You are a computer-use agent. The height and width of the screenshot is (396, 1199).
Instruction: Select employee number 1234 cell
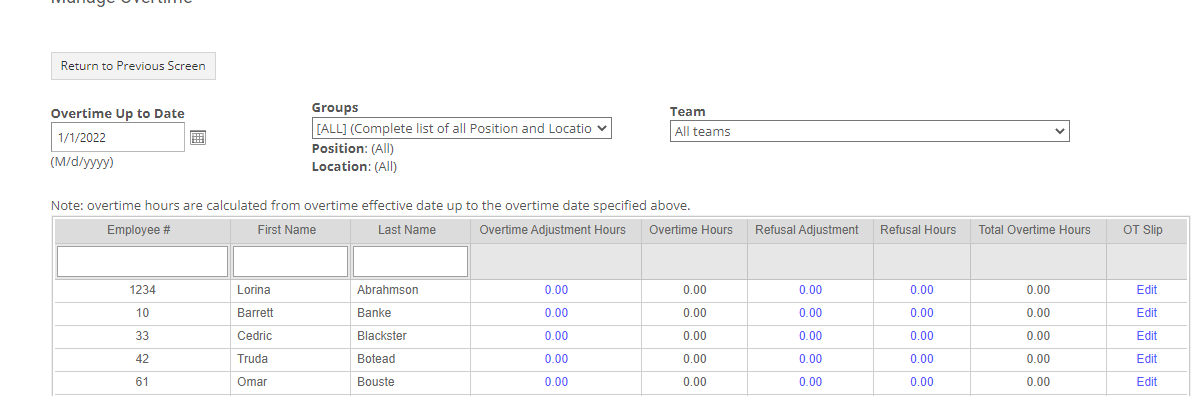(142, 291)
